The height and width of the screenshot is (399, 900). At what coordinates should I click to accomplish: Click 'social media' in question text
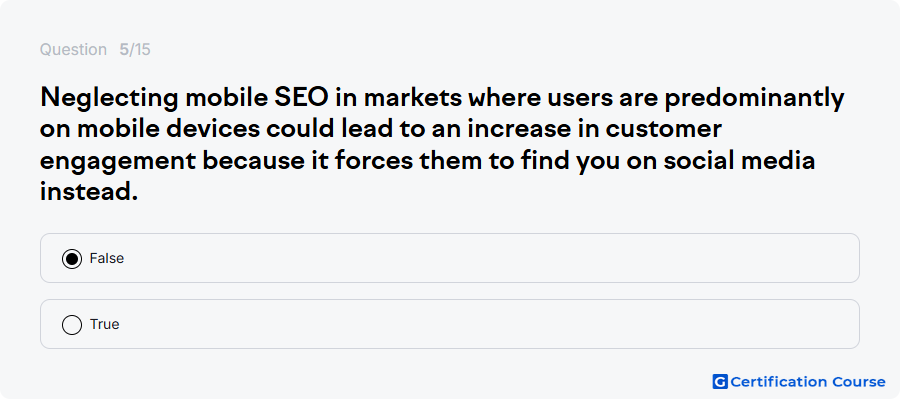pos(739,161)
